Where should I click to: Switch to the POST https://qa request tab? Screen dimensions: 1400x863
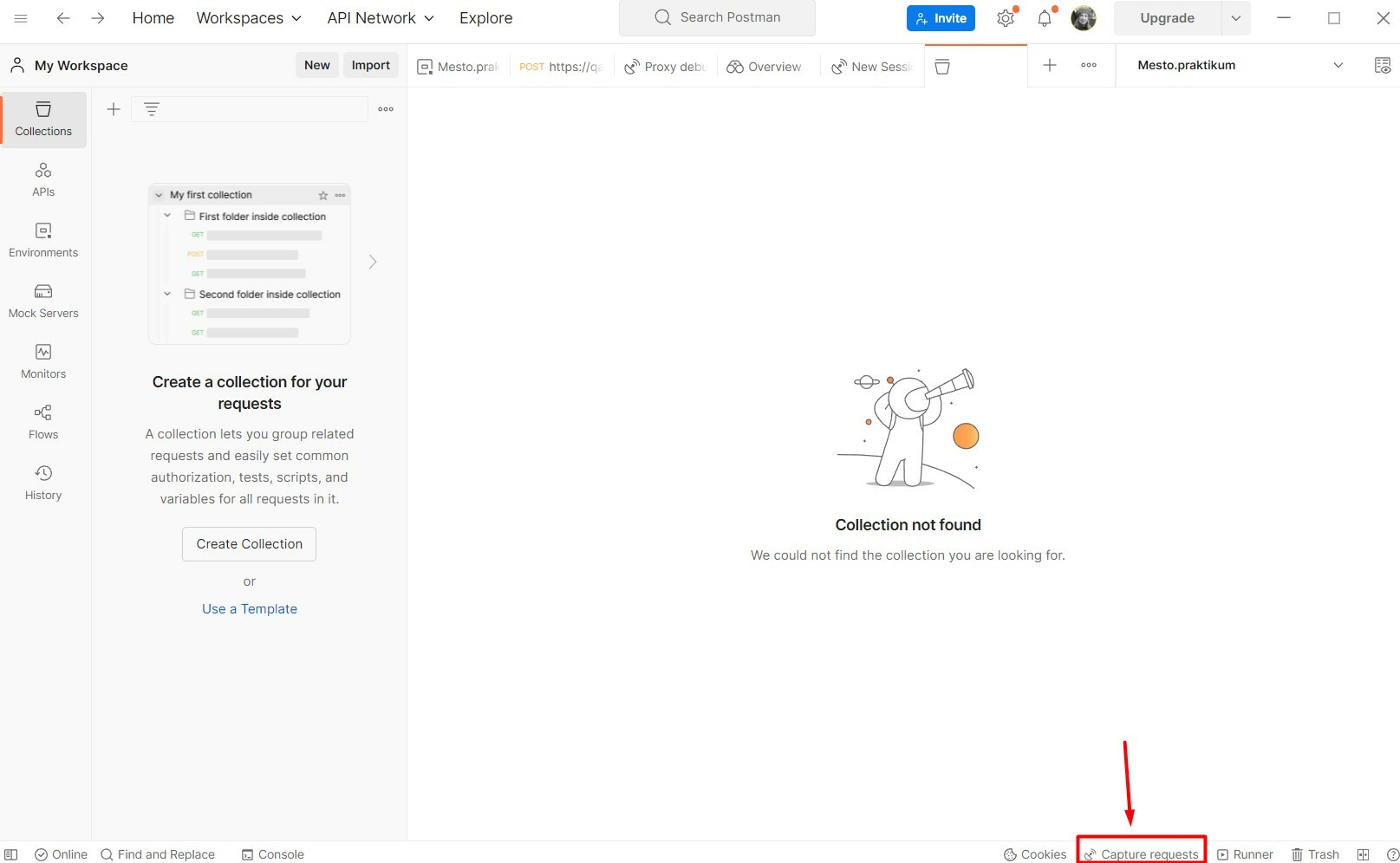click(x=561, y=67)
